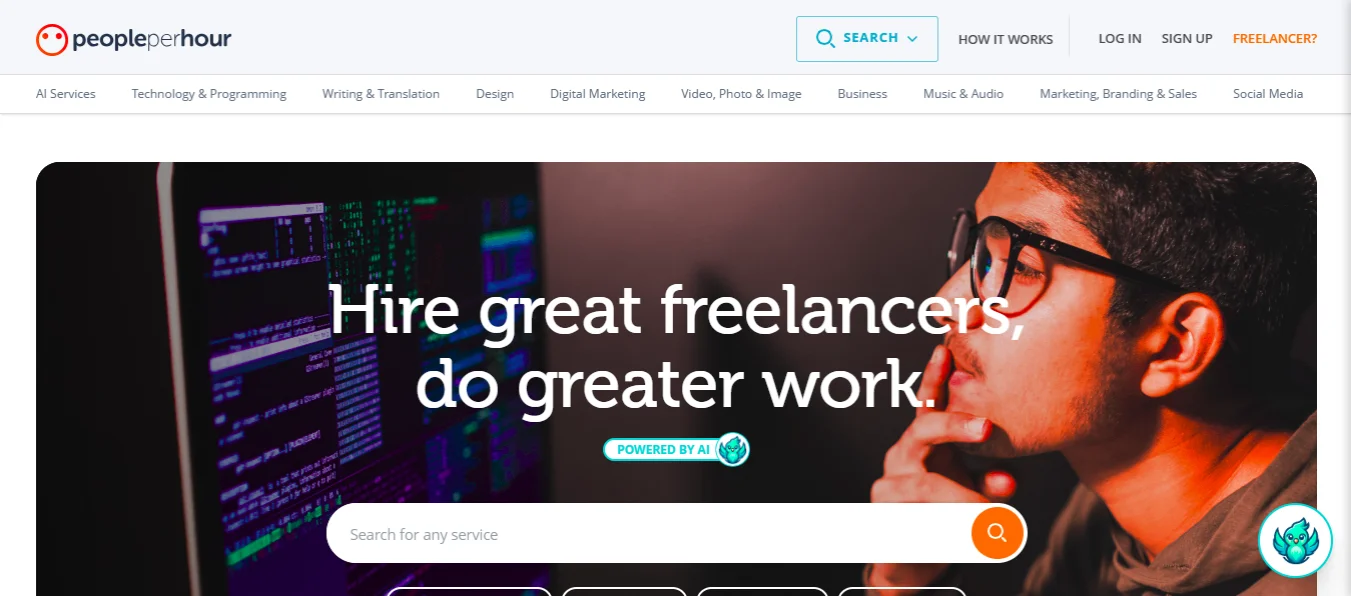
Task: Open the Design category
Action: tap(495, 94)
